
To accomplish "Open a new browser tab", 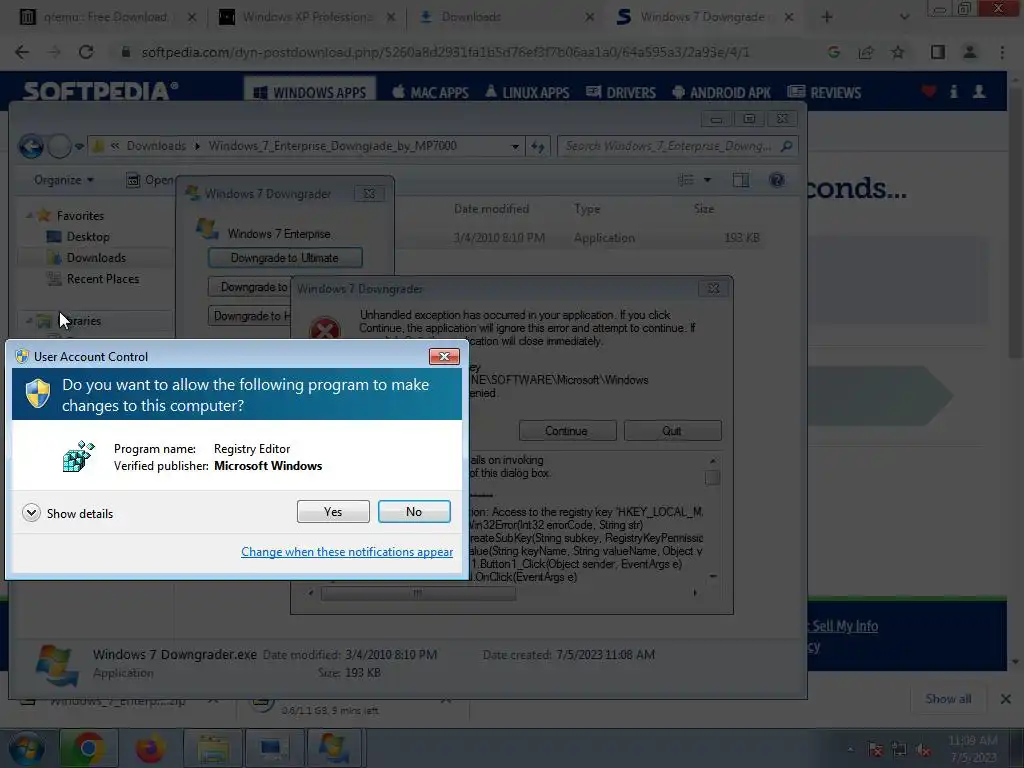I will pos(827,17).
